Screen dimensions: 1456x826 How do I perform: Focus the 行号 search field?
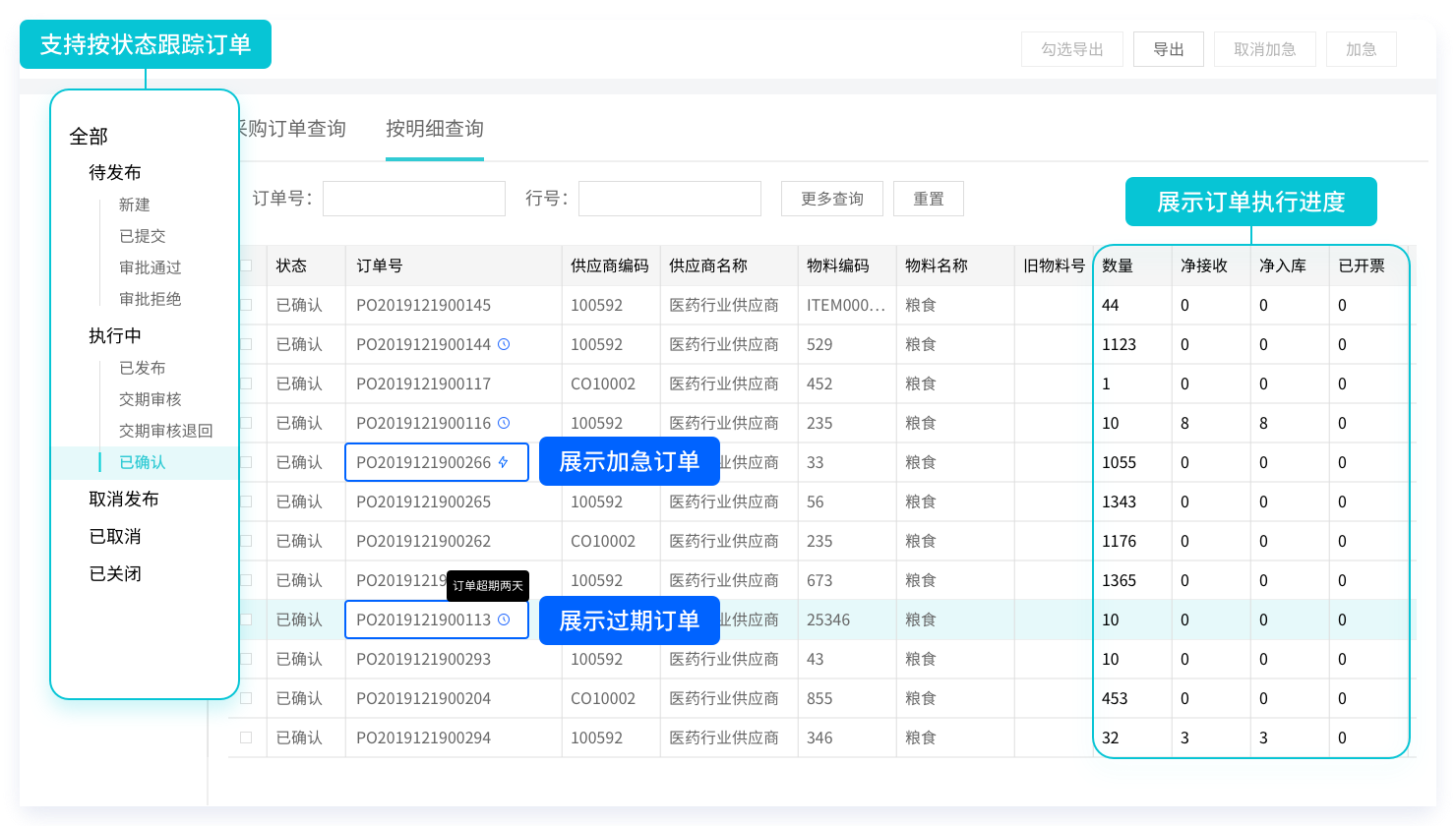669,199
